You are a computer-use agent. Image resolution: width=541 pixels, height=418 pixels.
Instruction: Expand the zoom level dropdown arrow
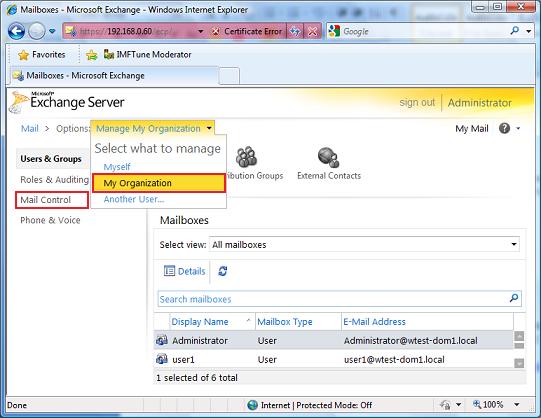[517, 404]
